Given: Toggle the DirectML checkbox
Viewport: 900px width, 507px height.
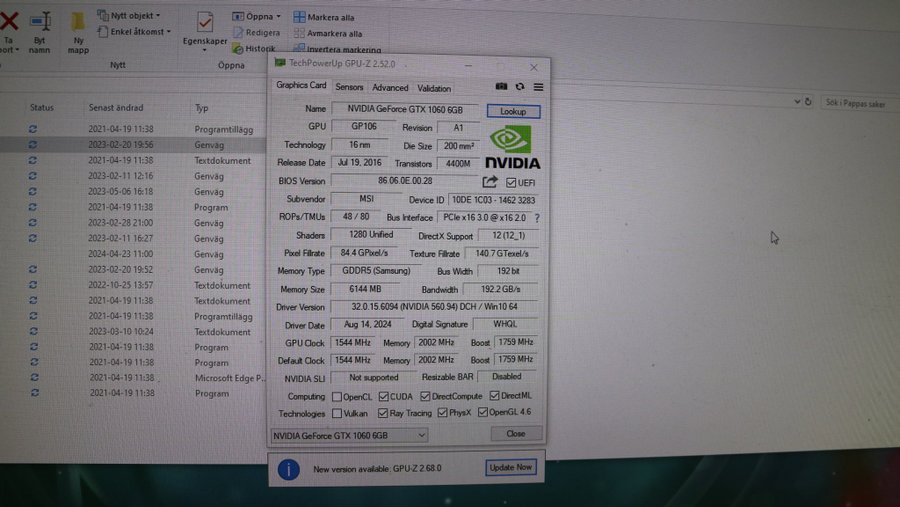Looking at the screenshot, I should [494, 396].
